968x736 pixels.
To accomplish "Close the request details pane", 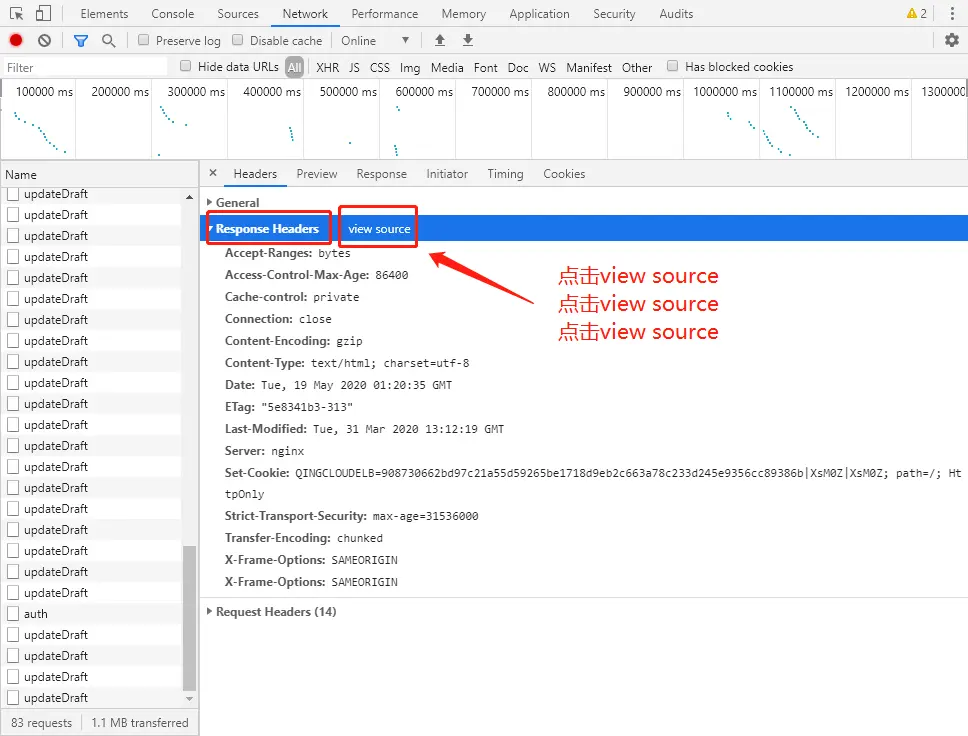I will (x=213, y=174).
